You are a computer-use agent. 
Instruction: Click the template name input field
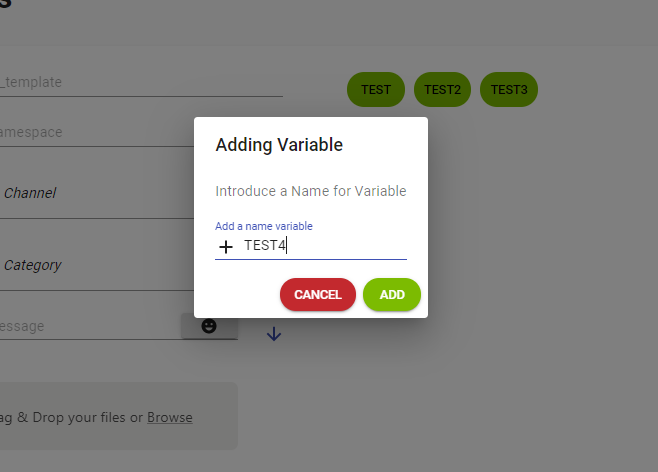tap(140, 83)
